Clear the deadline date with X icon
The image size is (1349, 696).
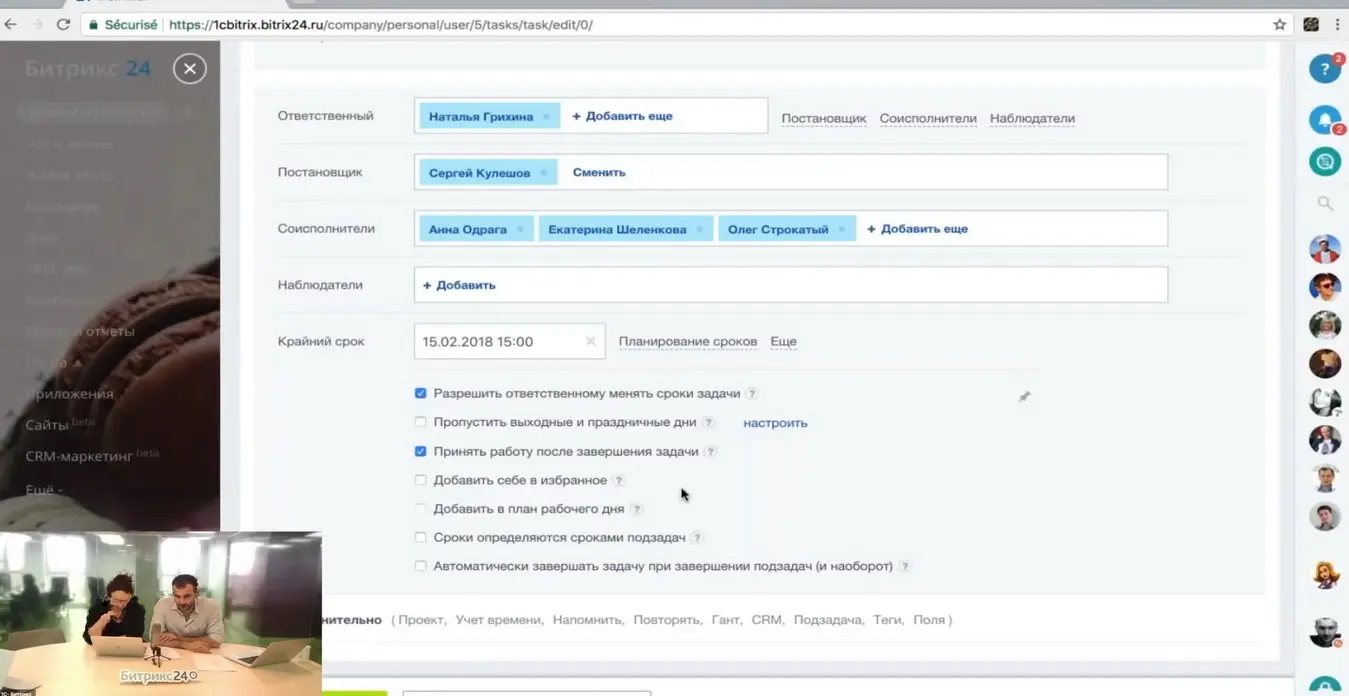[590, 342]
